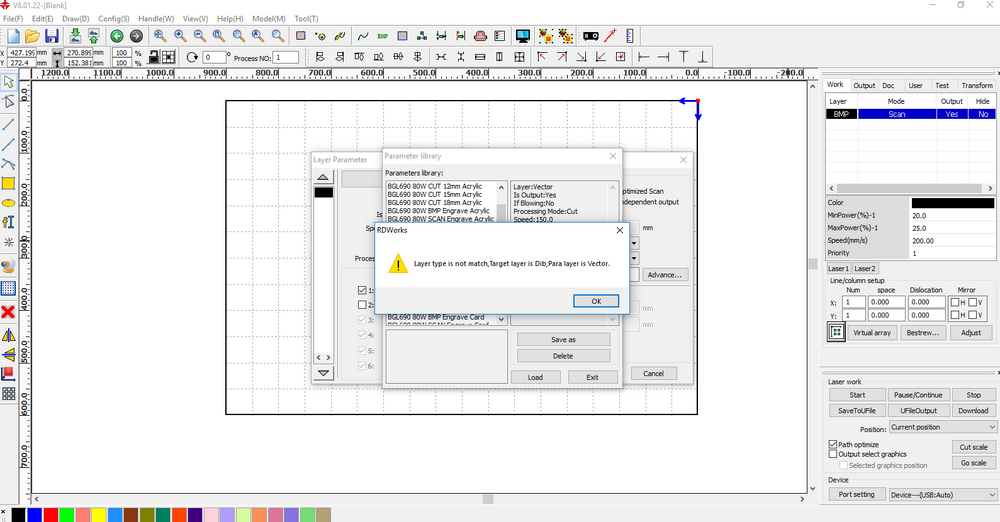Create a new file with toolbar icon
Screen dimensions: 1000x522
(13, 36)
